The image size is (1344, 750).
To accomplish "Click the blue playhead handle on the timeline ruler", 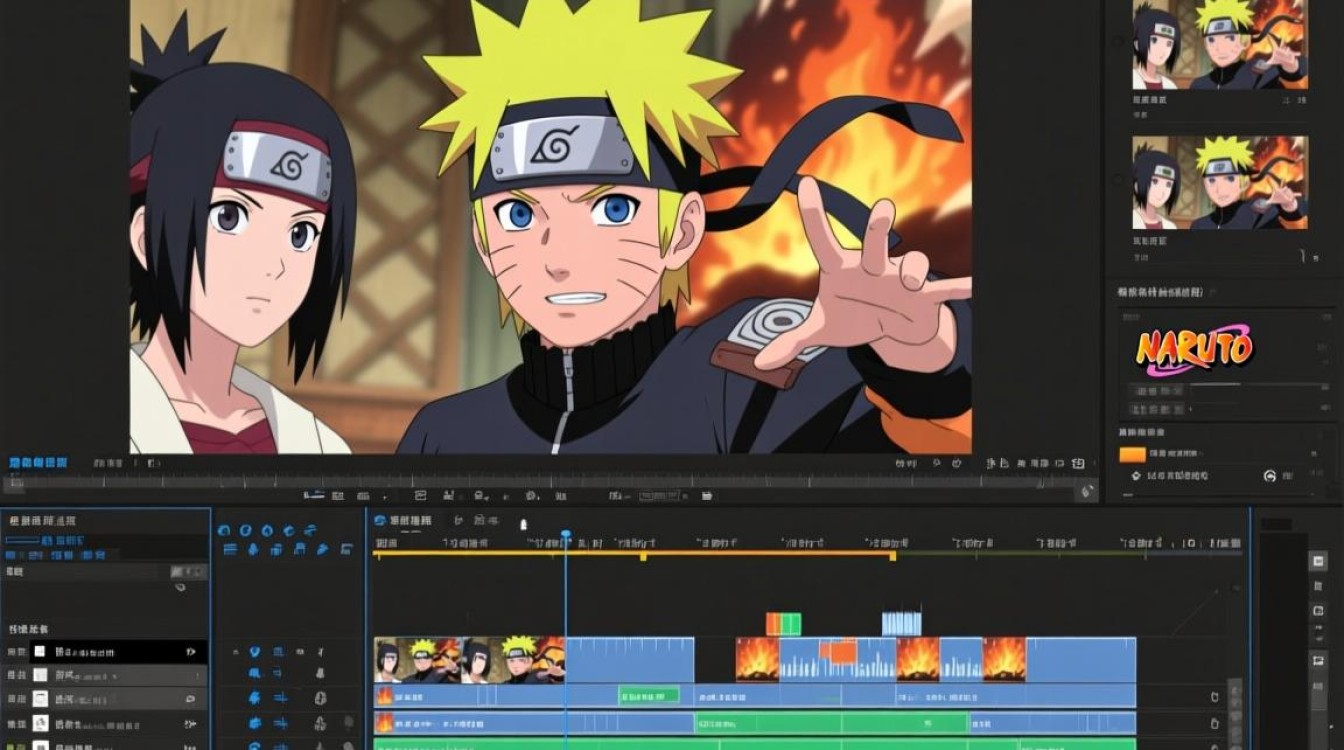I will [565, 535].
